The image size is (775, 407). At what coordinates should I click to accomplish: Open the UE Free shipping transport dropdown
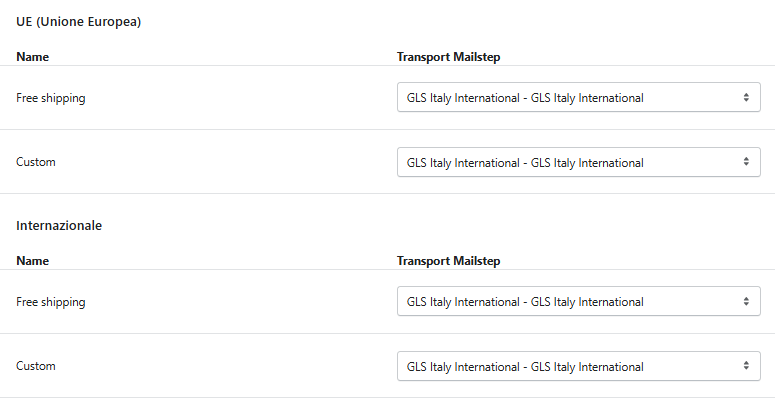tap(578, 98)
